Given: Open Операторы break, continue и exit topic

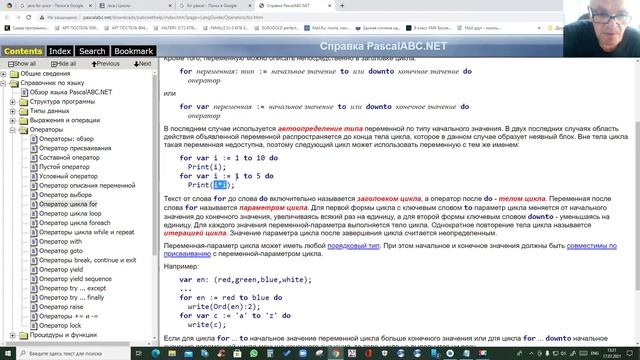Looking at the screenshot, I should coord(87,260).
